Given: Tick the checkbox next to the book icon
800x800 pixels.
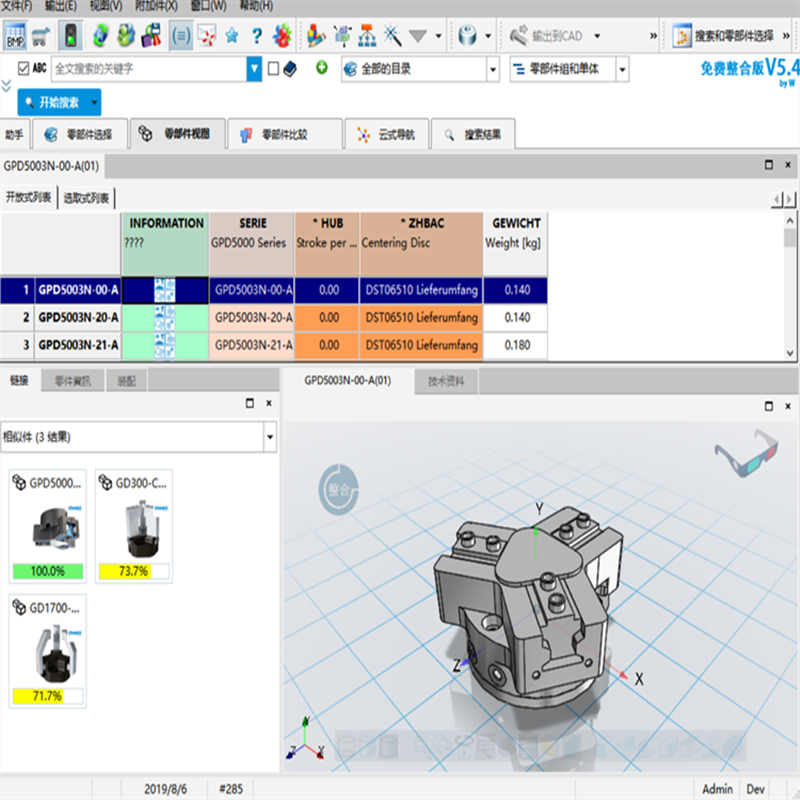Looking at the screenshot, I should [273, 69].
